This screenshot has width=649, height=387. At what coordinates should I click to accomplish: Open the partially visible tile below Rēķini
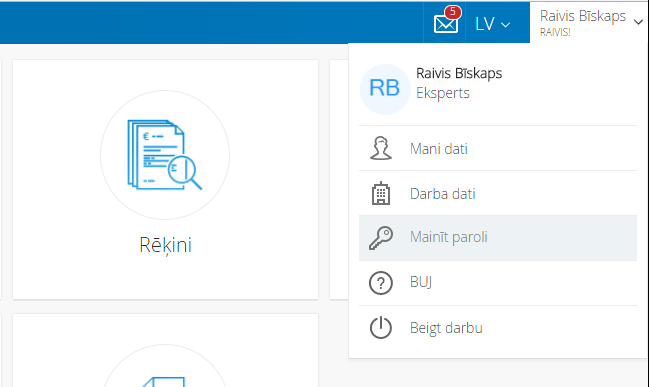tap(165, 350)
